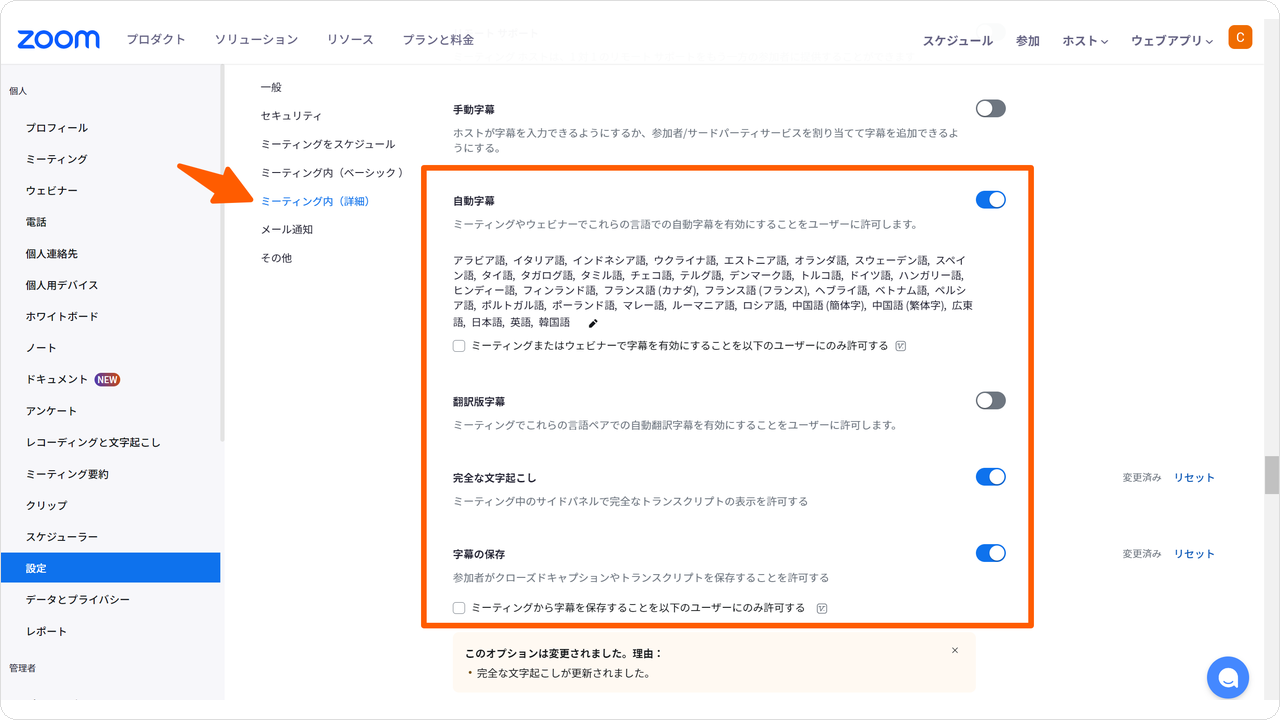Screen dimensions: 1280x720
Task: Open the user avatar C menu
Action: (1240, 38)
